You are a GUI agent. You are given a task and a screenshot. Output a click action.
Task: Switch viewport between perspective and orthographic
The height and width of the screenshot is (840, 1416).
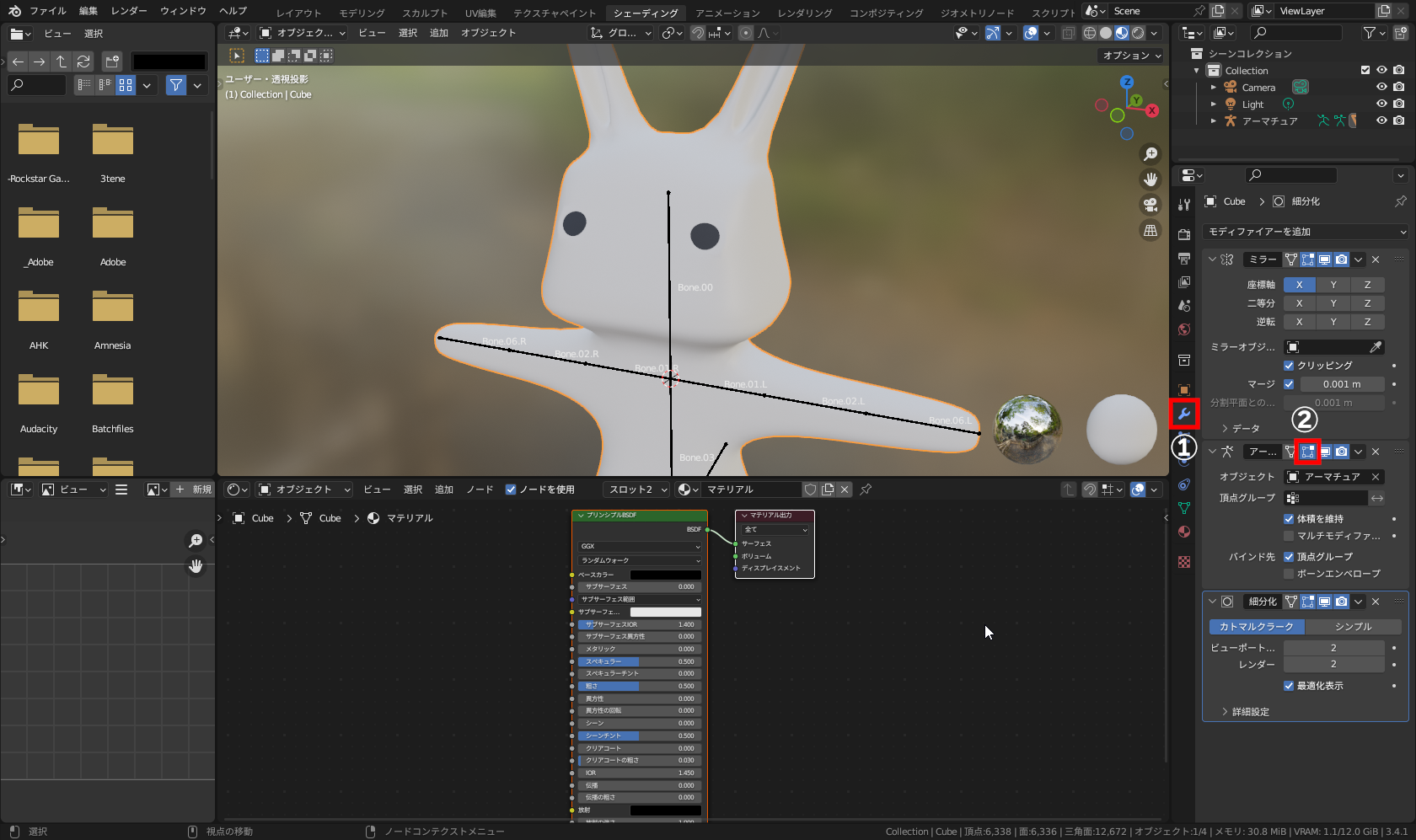pyautogui.click(x=1150, y=230)
